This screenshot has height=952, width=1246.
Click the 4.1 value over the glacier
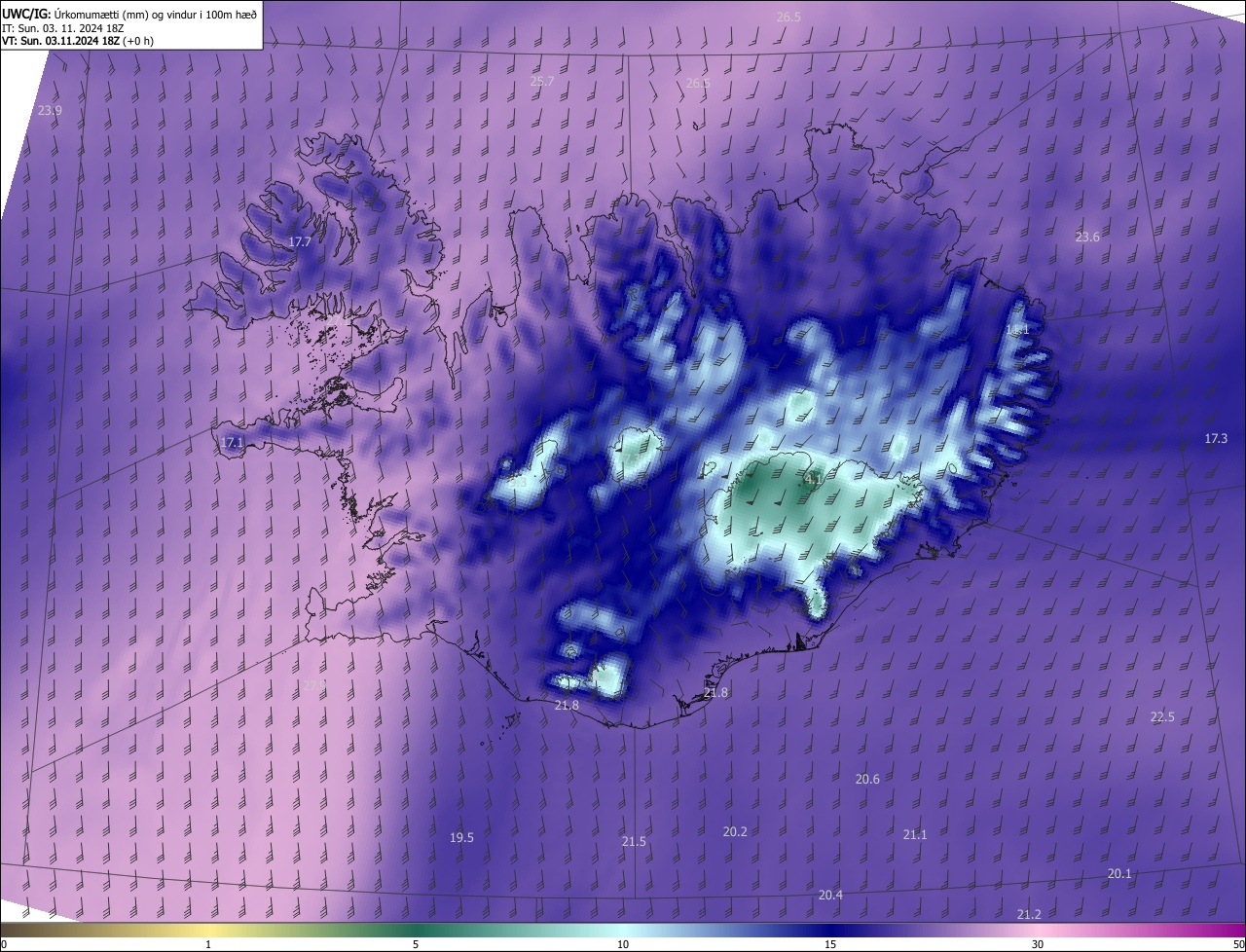(814, 480)
